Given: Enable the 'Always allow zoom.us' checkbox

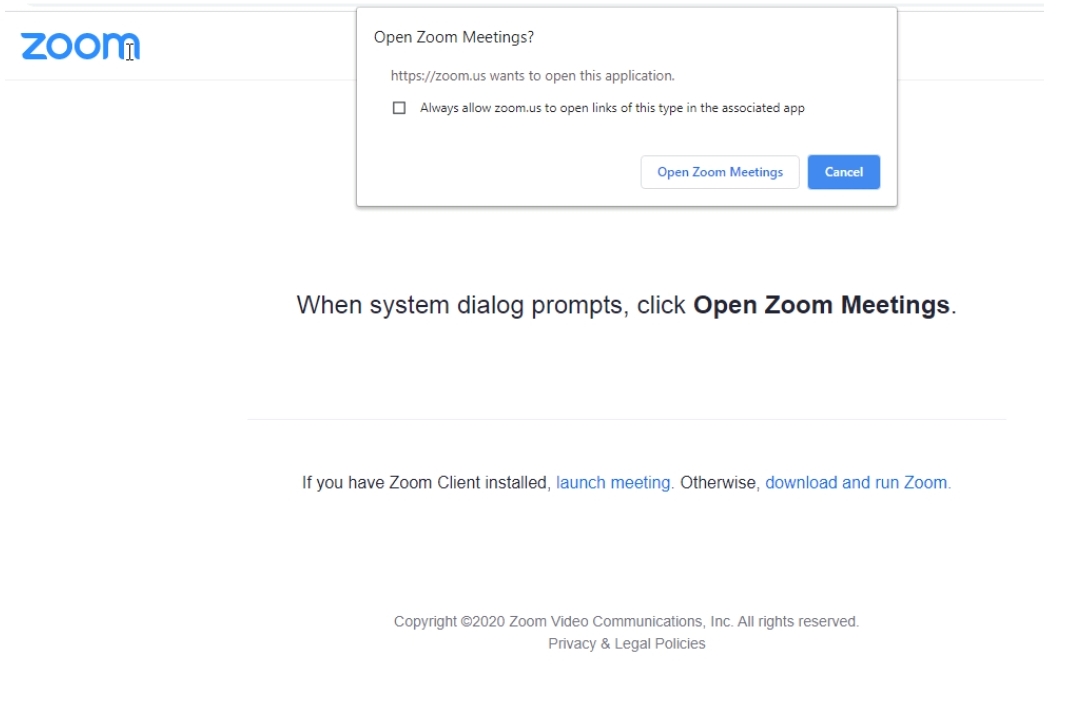Looking at the screenshot, I should 399,108.
